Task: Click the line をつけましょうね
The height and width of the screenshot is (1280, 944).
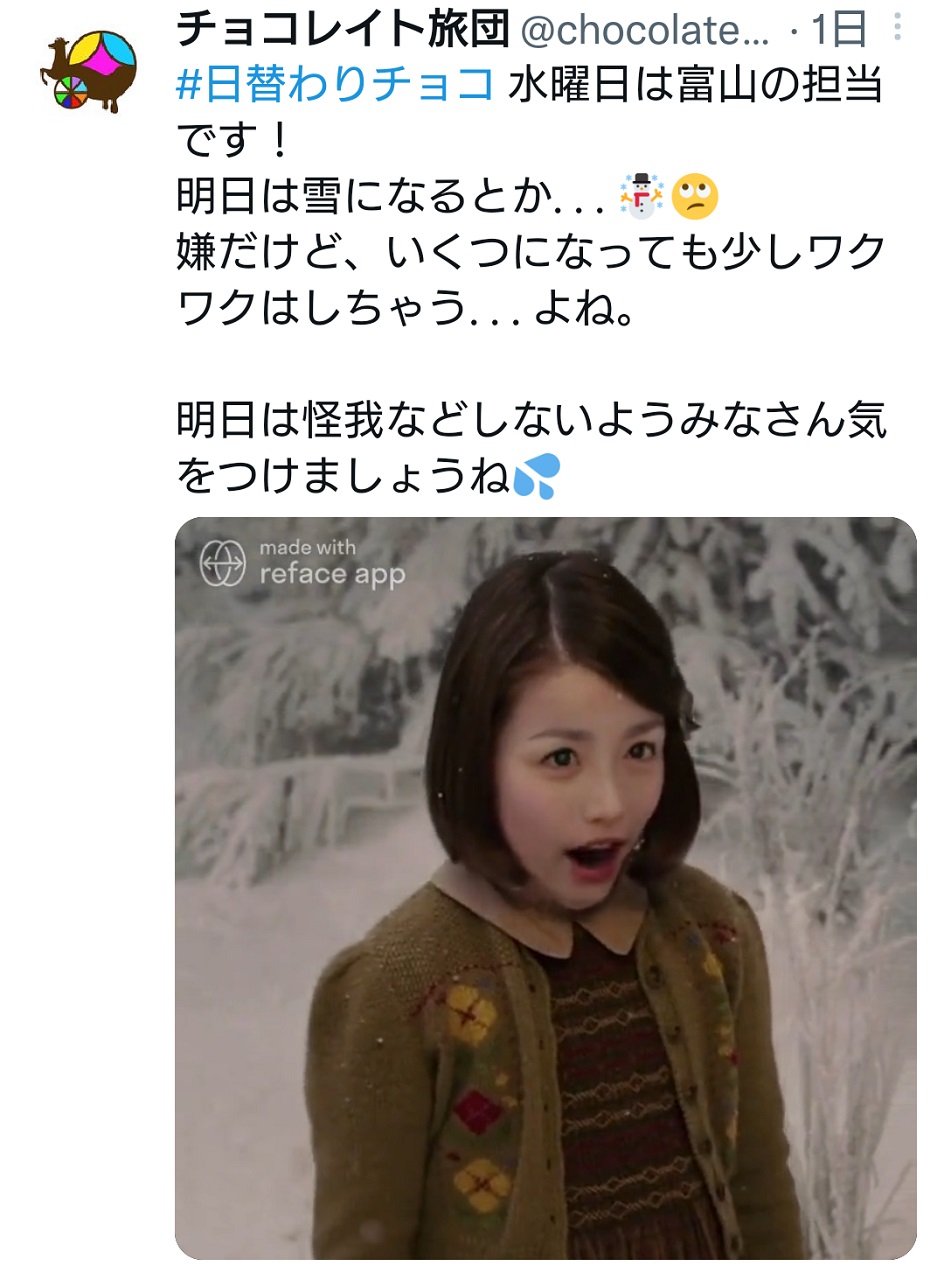Action: click(369, 477)
